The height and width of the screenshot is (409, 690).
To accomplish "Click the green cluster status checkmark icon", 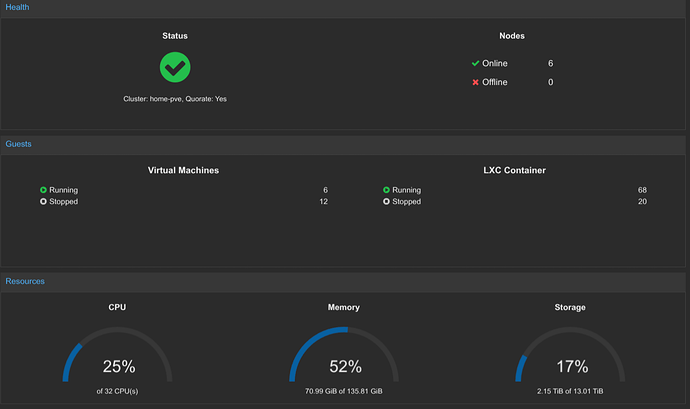I will [x=175, y=67].
